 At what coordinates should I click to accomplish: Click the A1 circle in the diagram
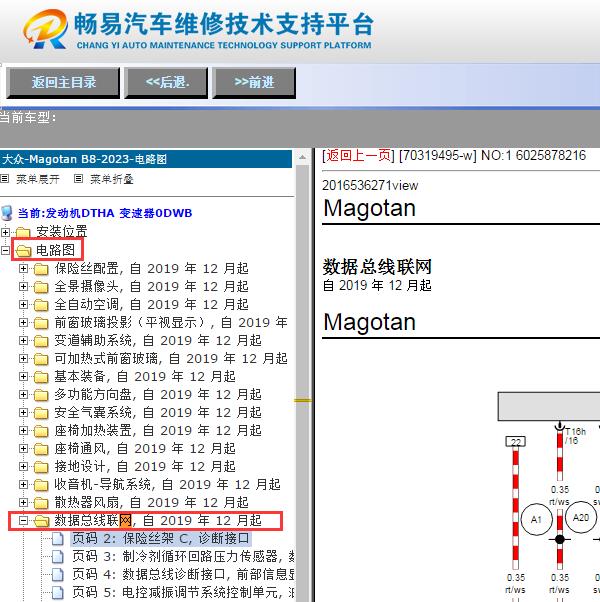(x=536, y=519)
